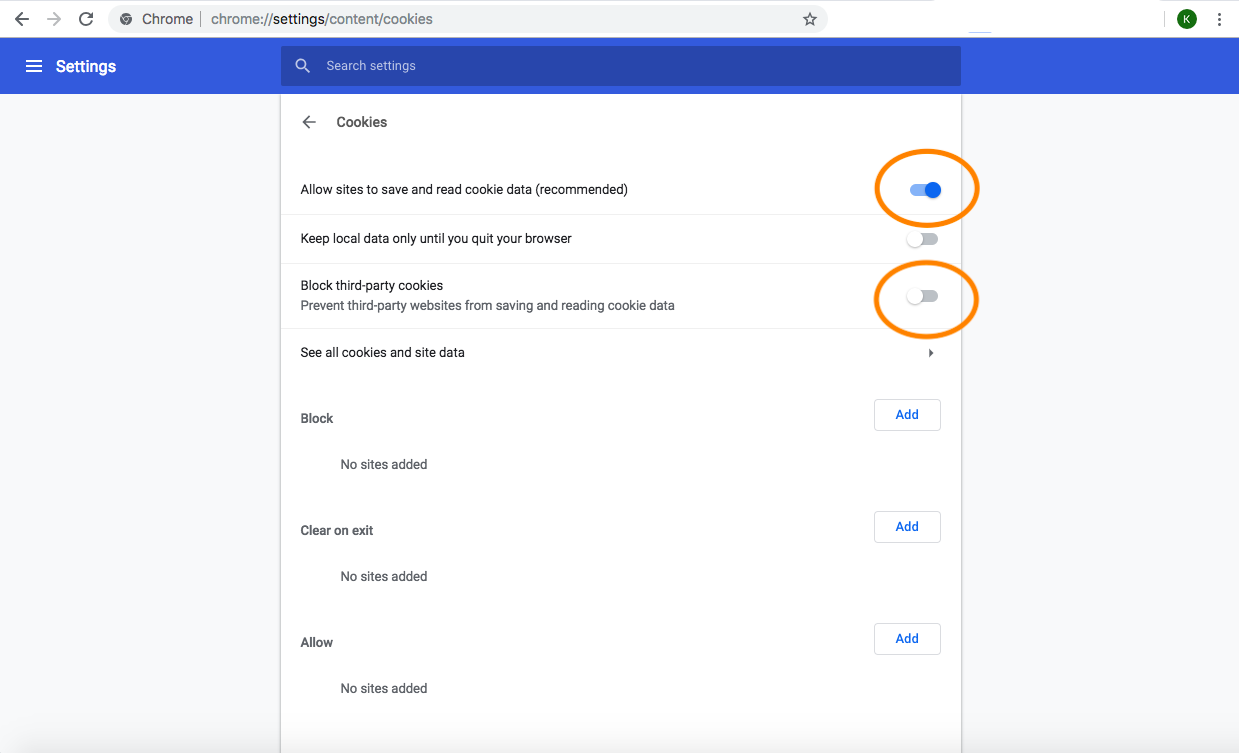Bookmark this page with the star icon
1239x753 pixels.
click(810, 19)
